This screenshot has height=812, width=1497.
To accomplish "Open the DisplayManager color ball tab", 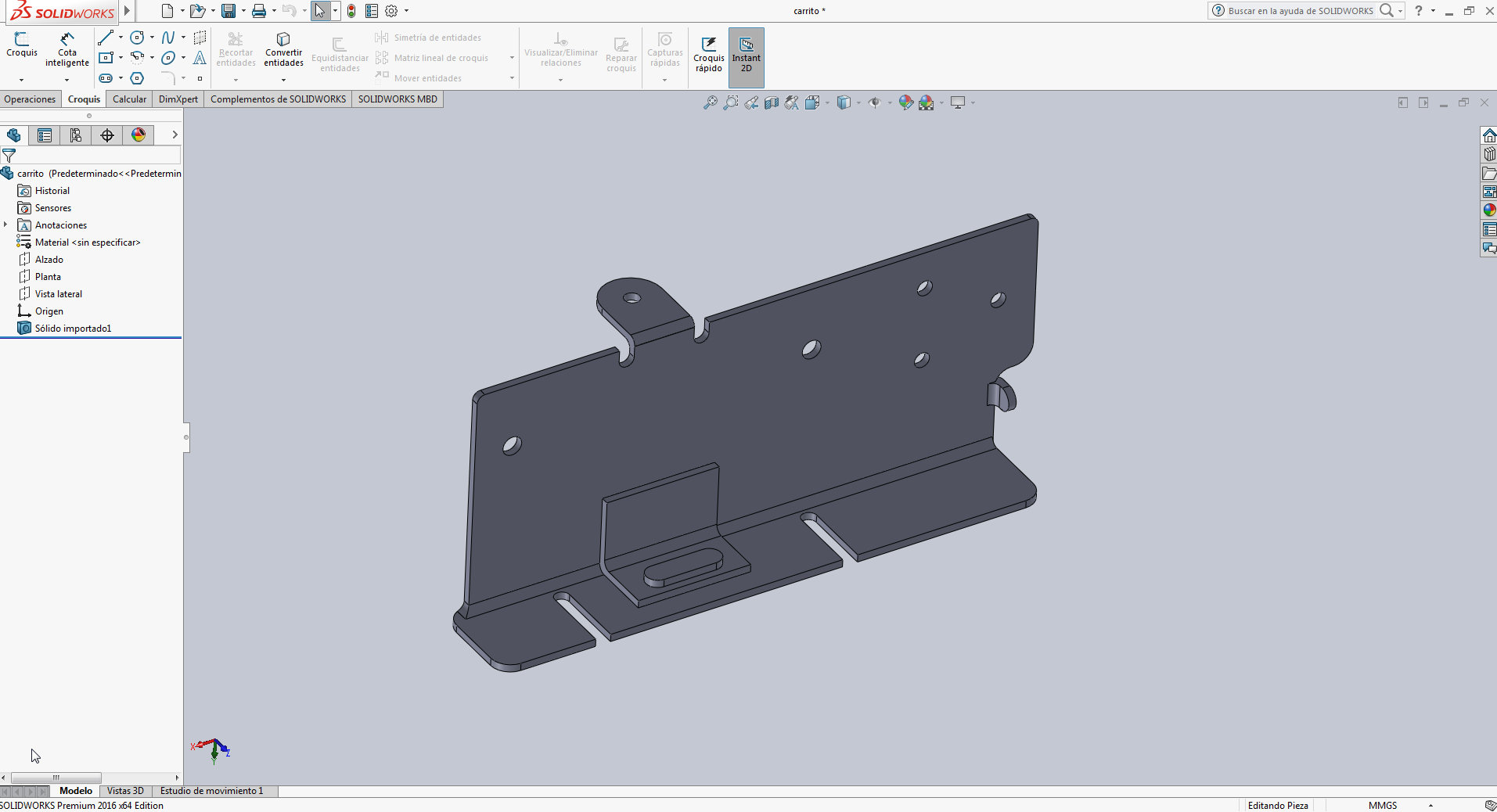I will (x=139, y=135).
